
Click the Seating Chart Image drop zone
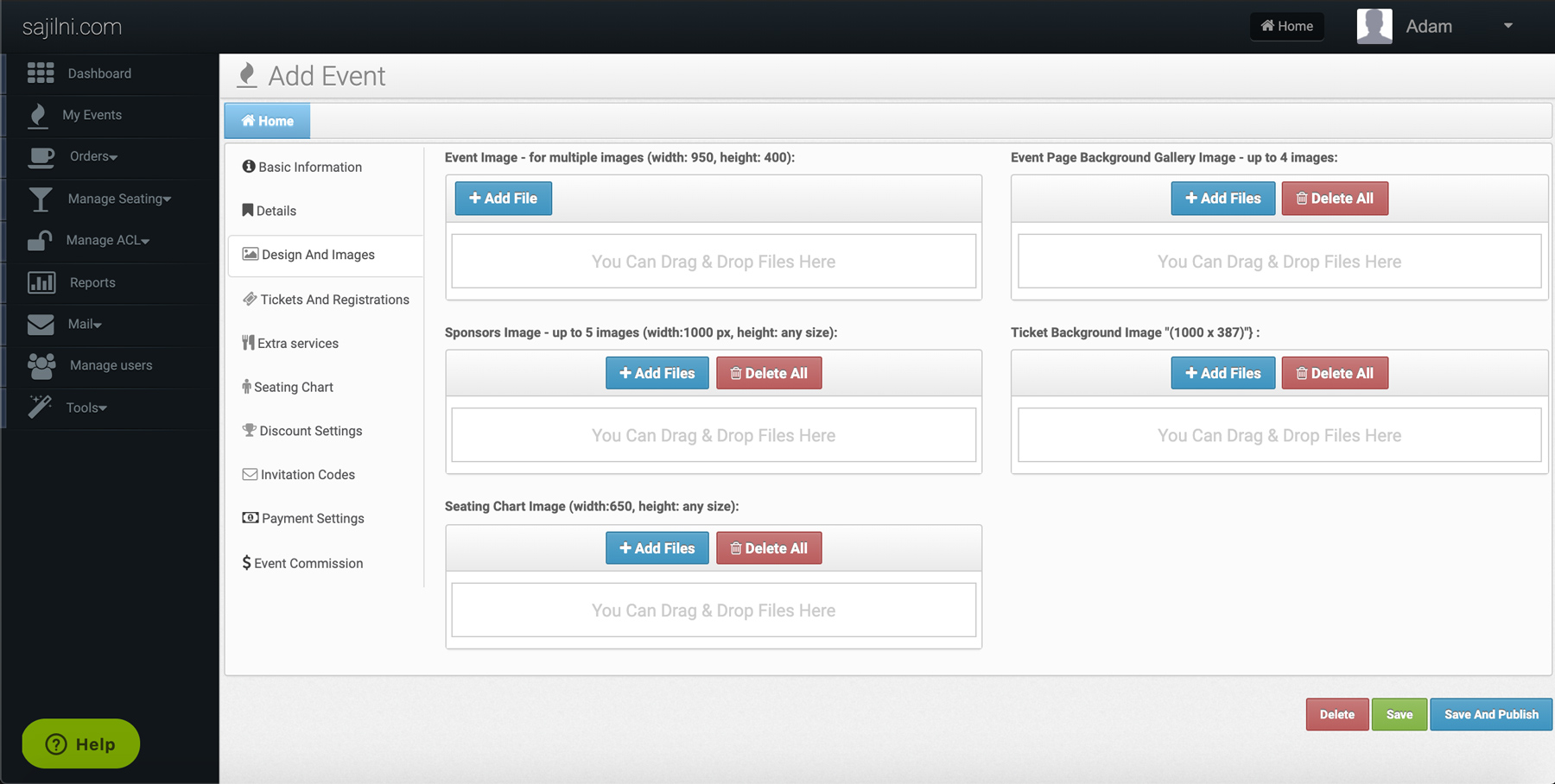pyautogui.click(x=714, y=610)
